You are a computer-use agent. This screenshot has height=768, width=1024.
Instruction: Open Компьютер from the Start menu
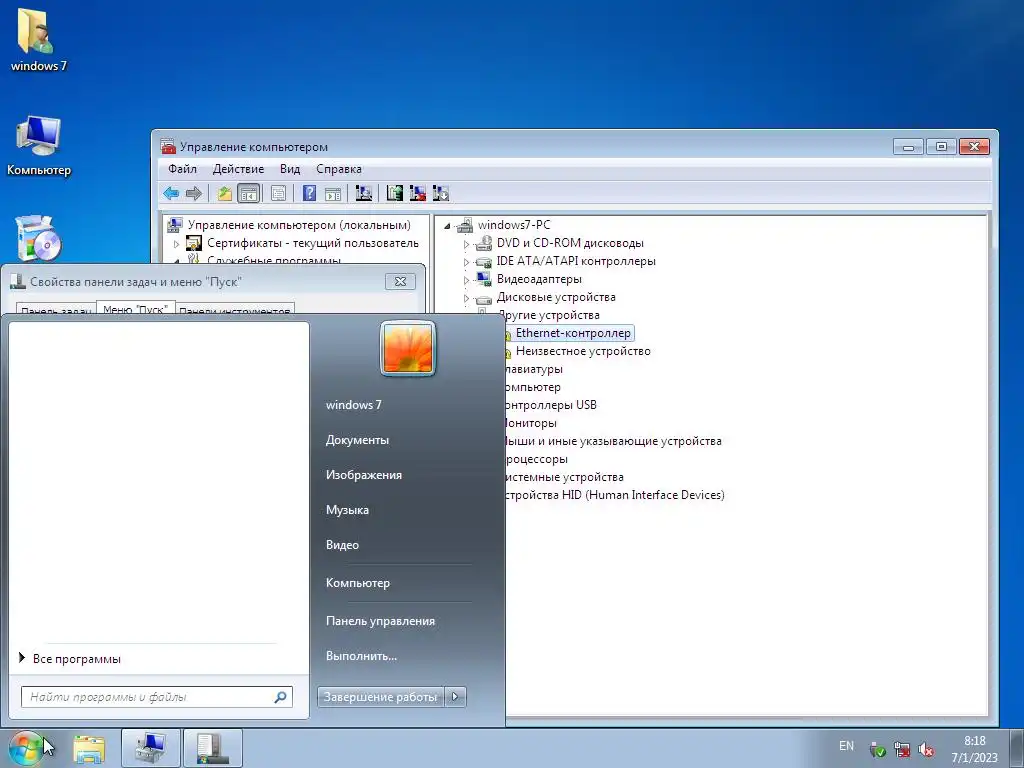[x=358, y=583]
